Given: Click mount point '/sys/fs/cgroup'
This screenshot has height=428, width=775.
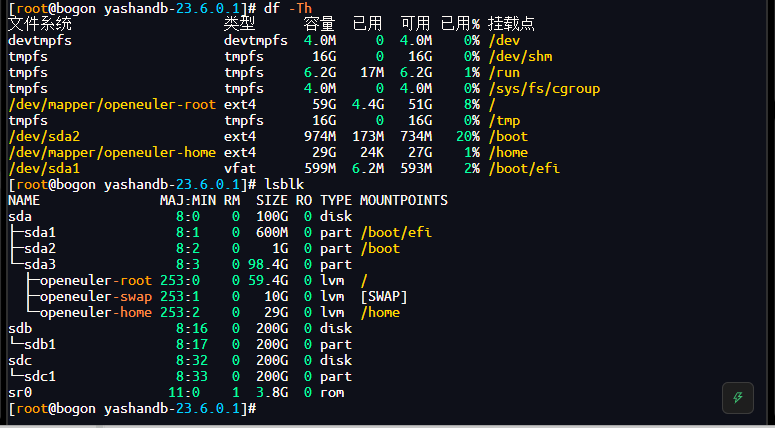Looking at the screenshot, I should pyautogui.click(x=544, y=88).
